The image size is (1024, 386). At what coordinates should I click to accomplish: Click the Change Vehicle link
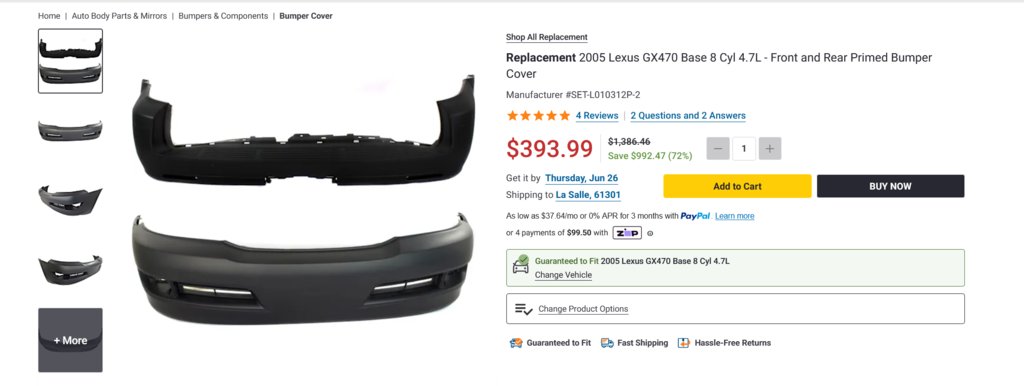[x=563, y=275]
